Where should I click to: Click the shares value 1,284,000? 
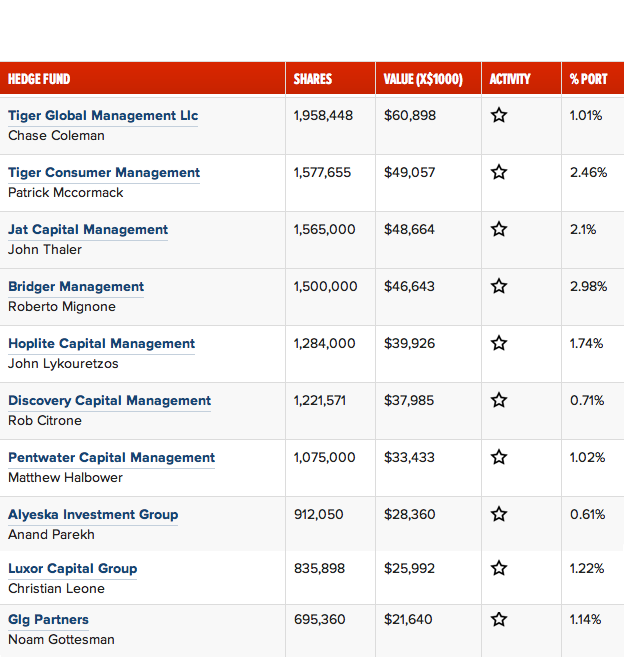[325, 343]
